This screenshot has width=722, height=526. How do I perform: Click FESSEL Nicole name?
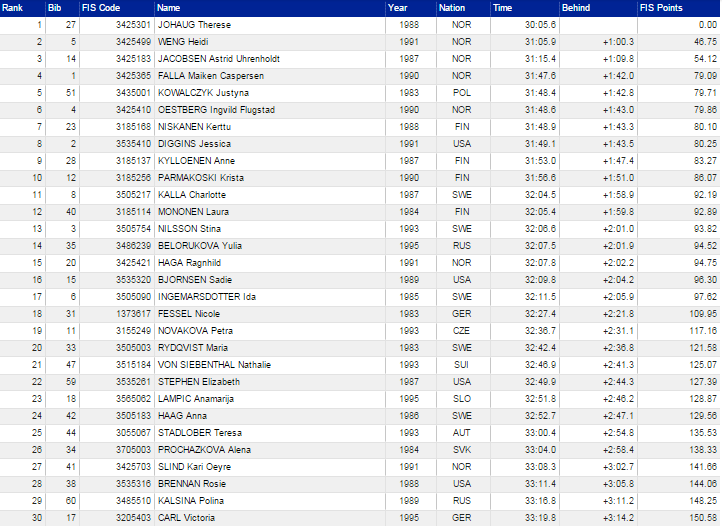point(189,315)
